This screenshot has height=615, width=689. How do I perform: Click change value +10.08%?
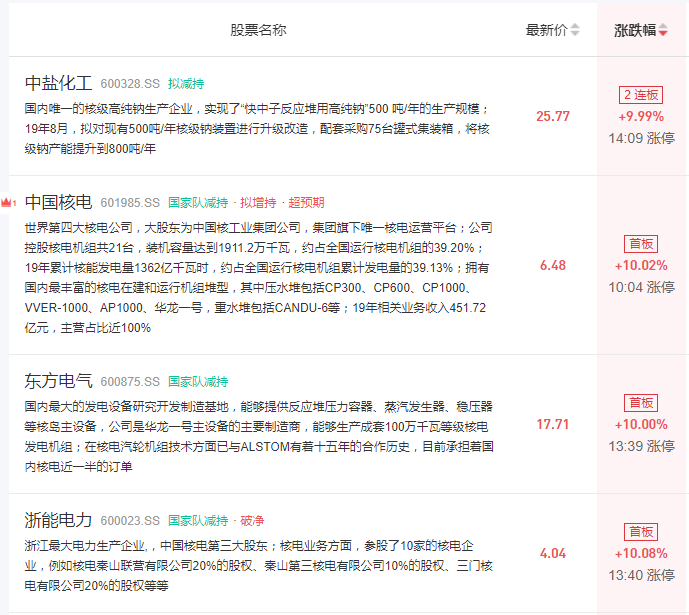coord(641,554)
